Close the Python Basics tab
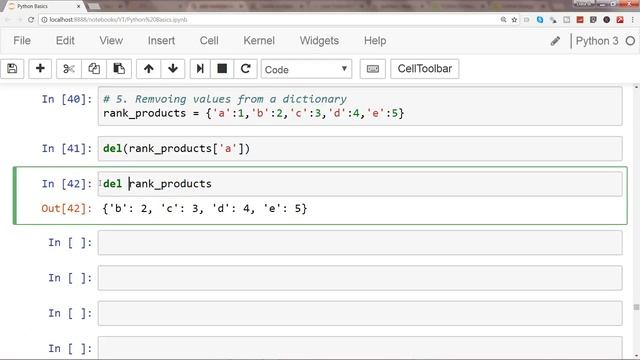Screen dimensions: 640x360 click(x=79, y=6)
